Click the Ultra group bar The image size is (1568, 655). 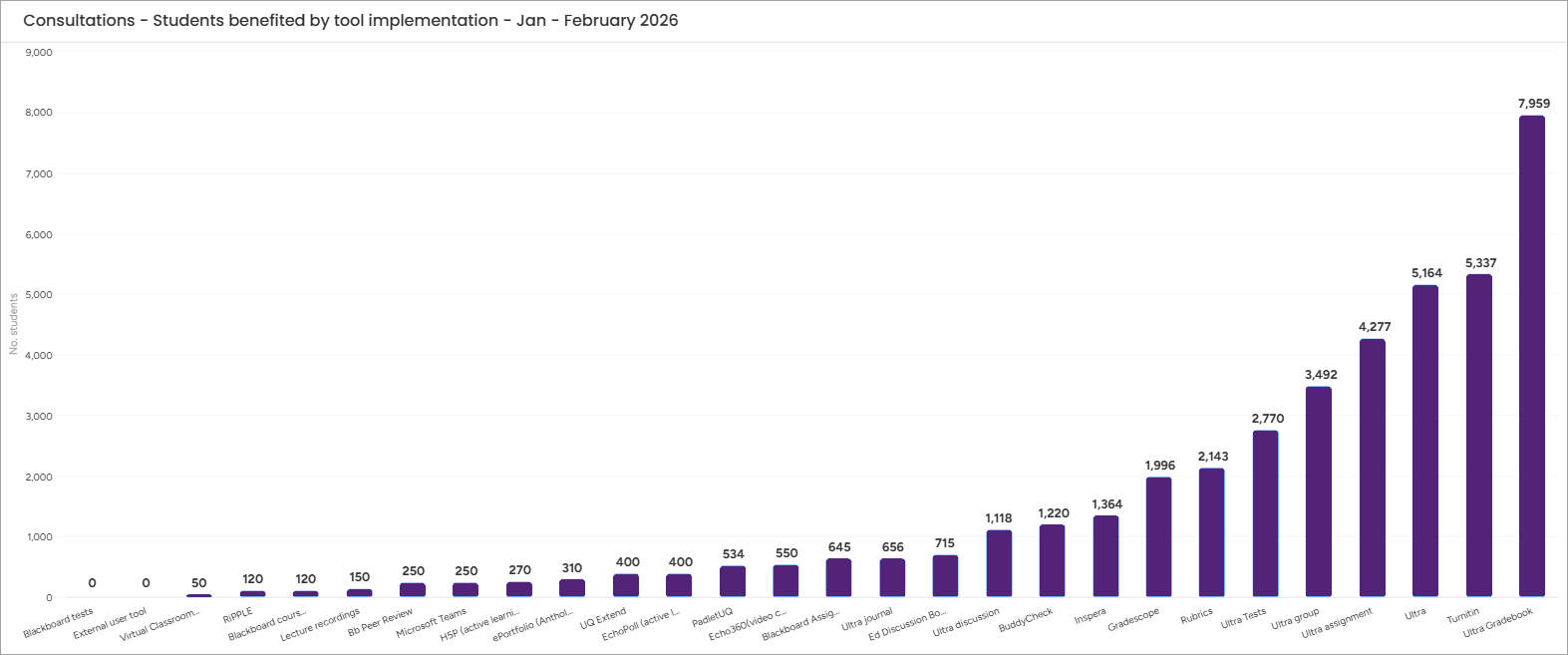[1319, 491]
